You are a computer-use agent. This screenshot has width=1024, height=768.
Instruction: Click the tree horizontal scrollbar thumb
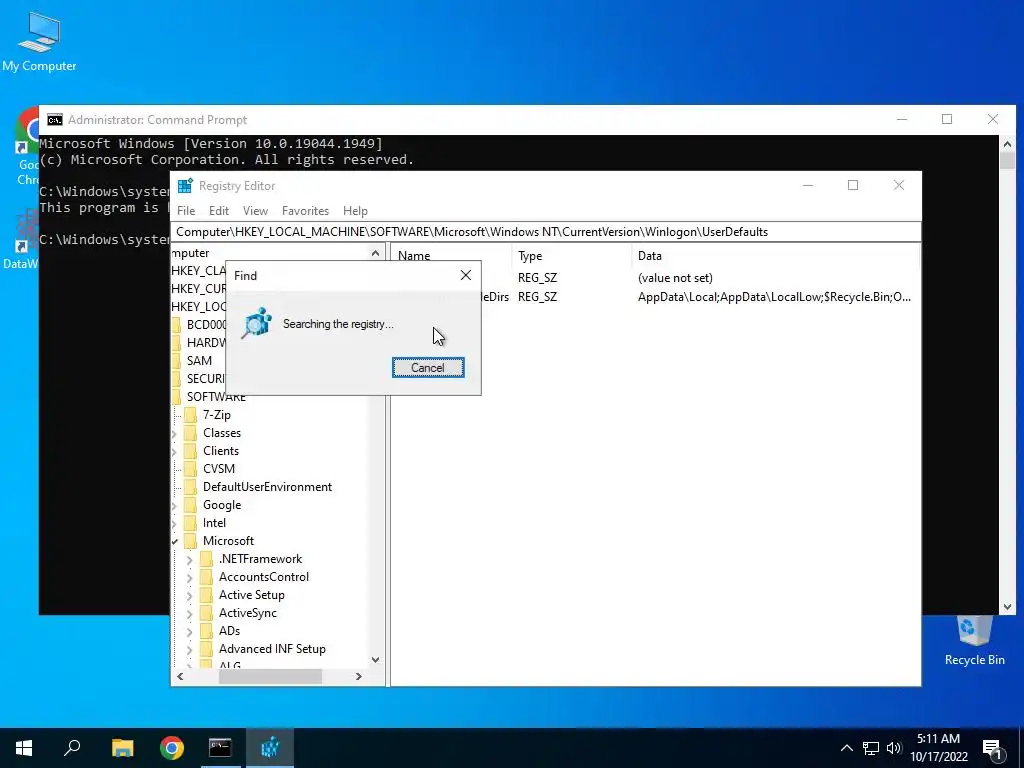(270, 677)
